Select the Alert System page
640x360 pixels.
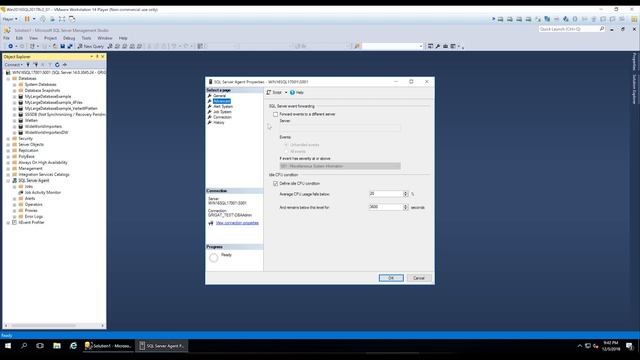(223, 107)
